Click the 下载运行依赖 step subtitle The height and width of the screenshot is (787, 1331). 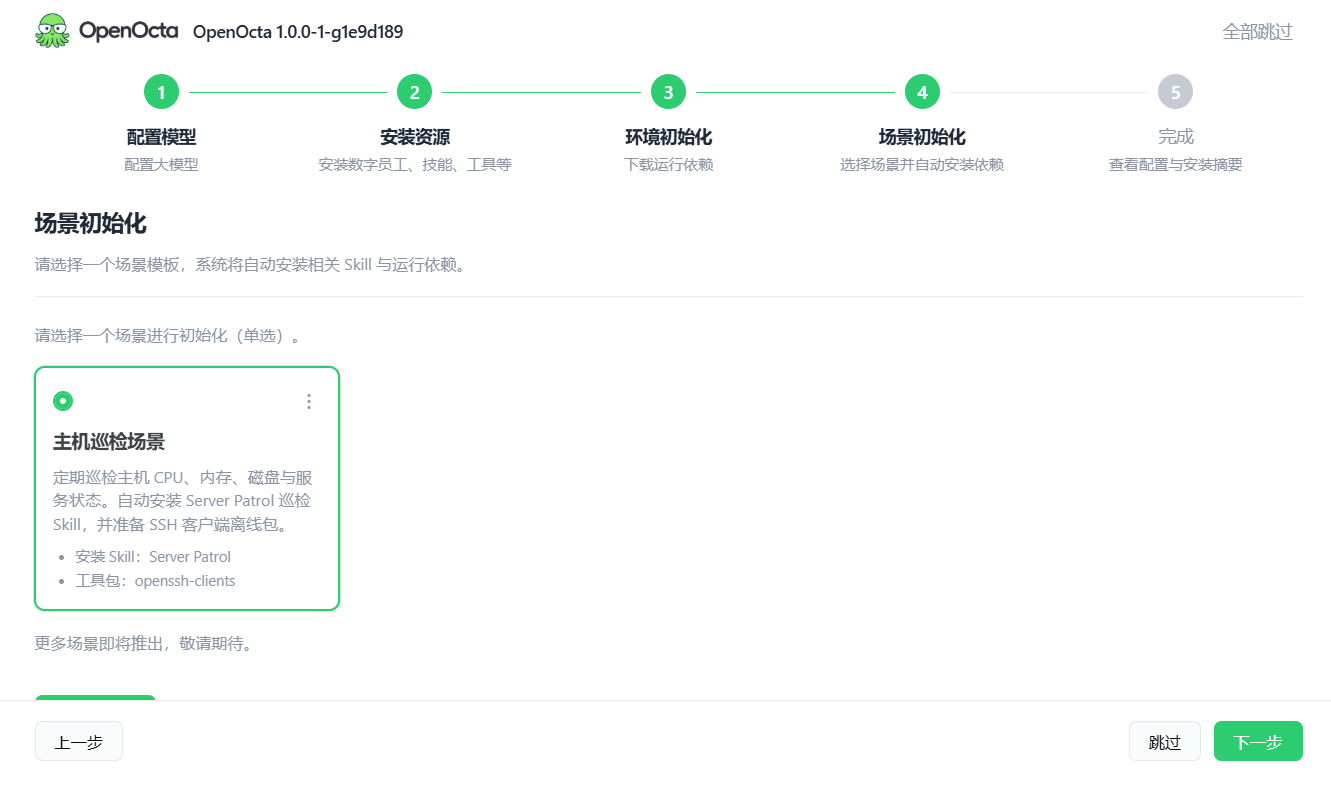point(668,165)
